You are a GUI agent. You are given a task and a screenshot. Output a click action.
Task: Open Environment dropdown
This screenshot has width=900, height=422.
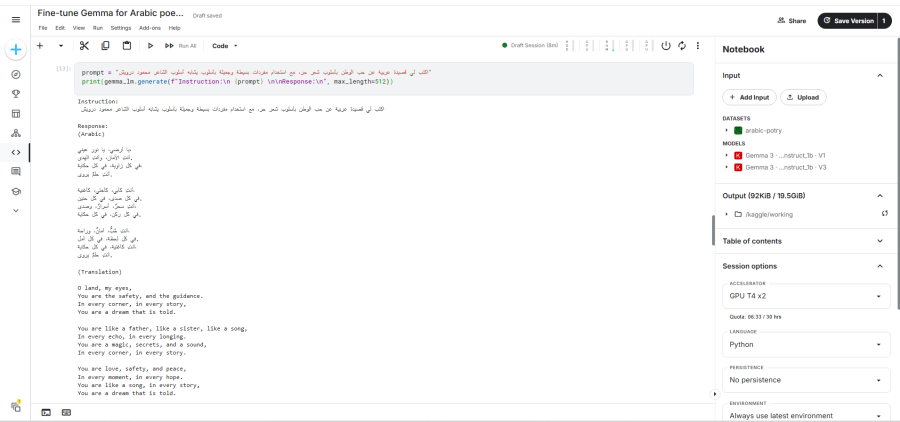806,415
